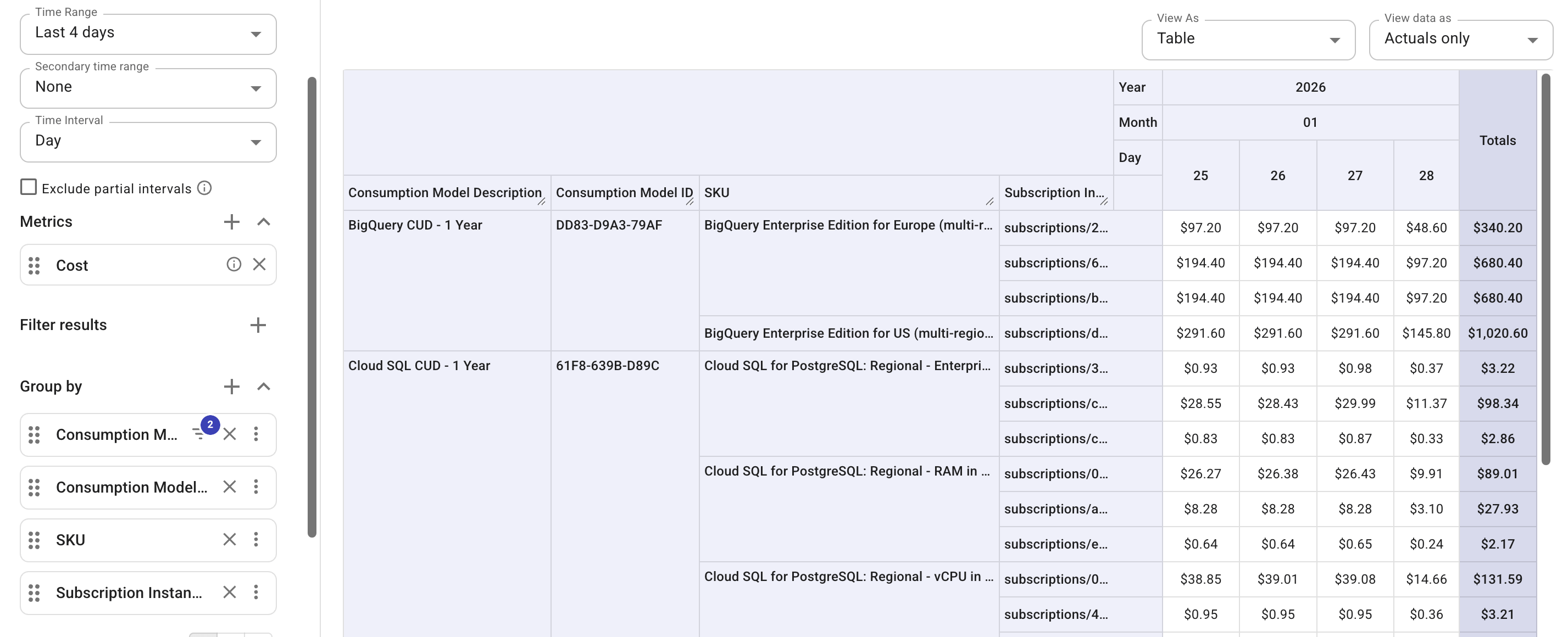Click the info icon next to the Cost metric
This screenshot has height=637, width=1568.
coord(233,265)
